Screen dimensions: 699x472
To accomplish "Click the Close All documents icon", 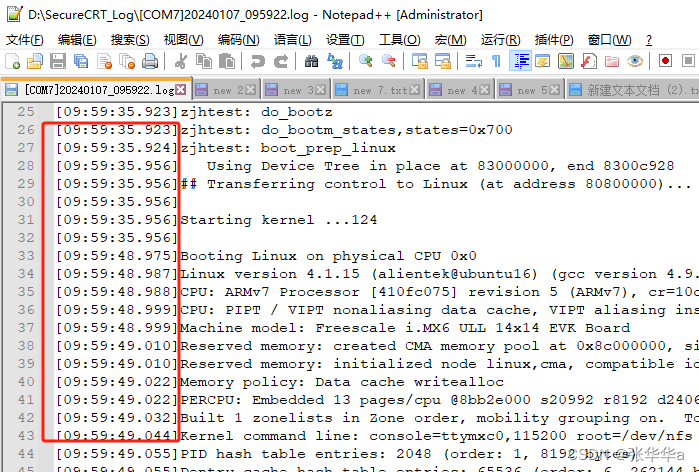I will (127, 61).
